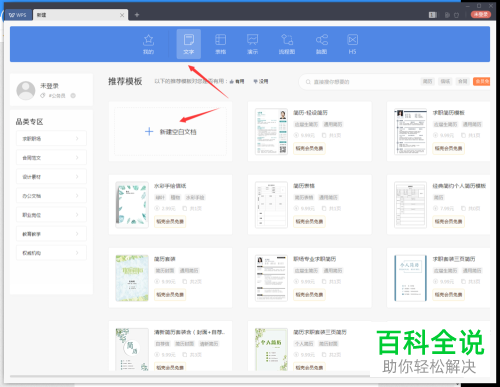Open the 设计素材 category label
The height and width of the screenshot is (387, 500).
click(x=32, y=177)
